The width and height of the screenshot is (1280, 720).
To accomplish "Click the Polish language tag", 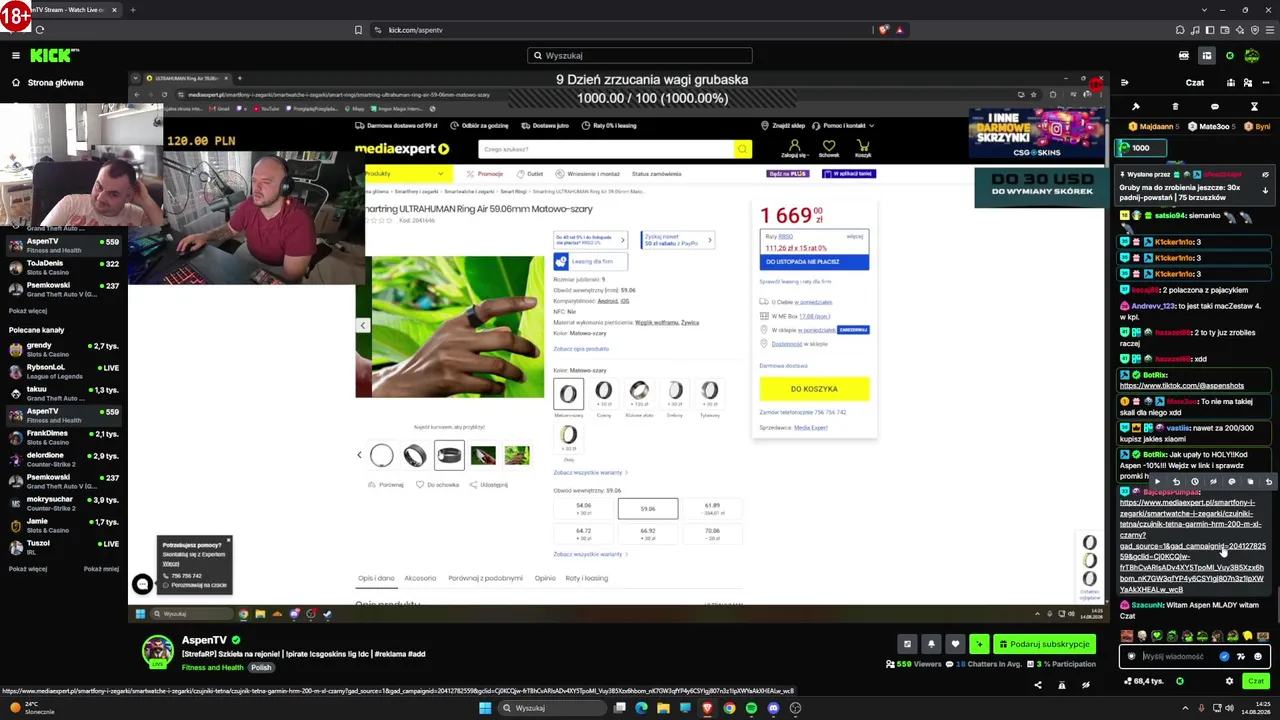I will [261, 668].
